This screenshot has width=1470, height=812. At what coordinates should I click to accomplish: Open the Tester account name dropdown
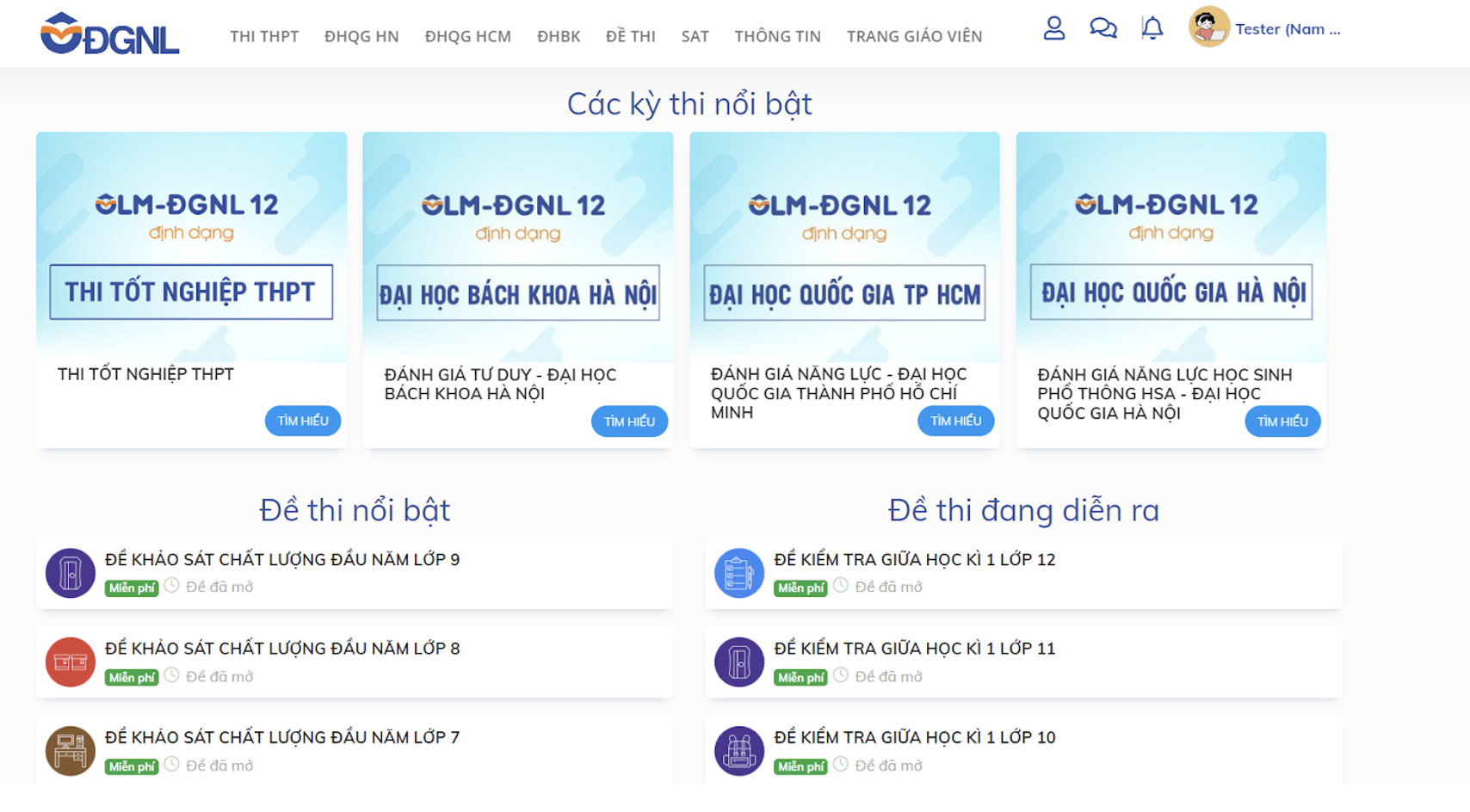pos(1287,28)
